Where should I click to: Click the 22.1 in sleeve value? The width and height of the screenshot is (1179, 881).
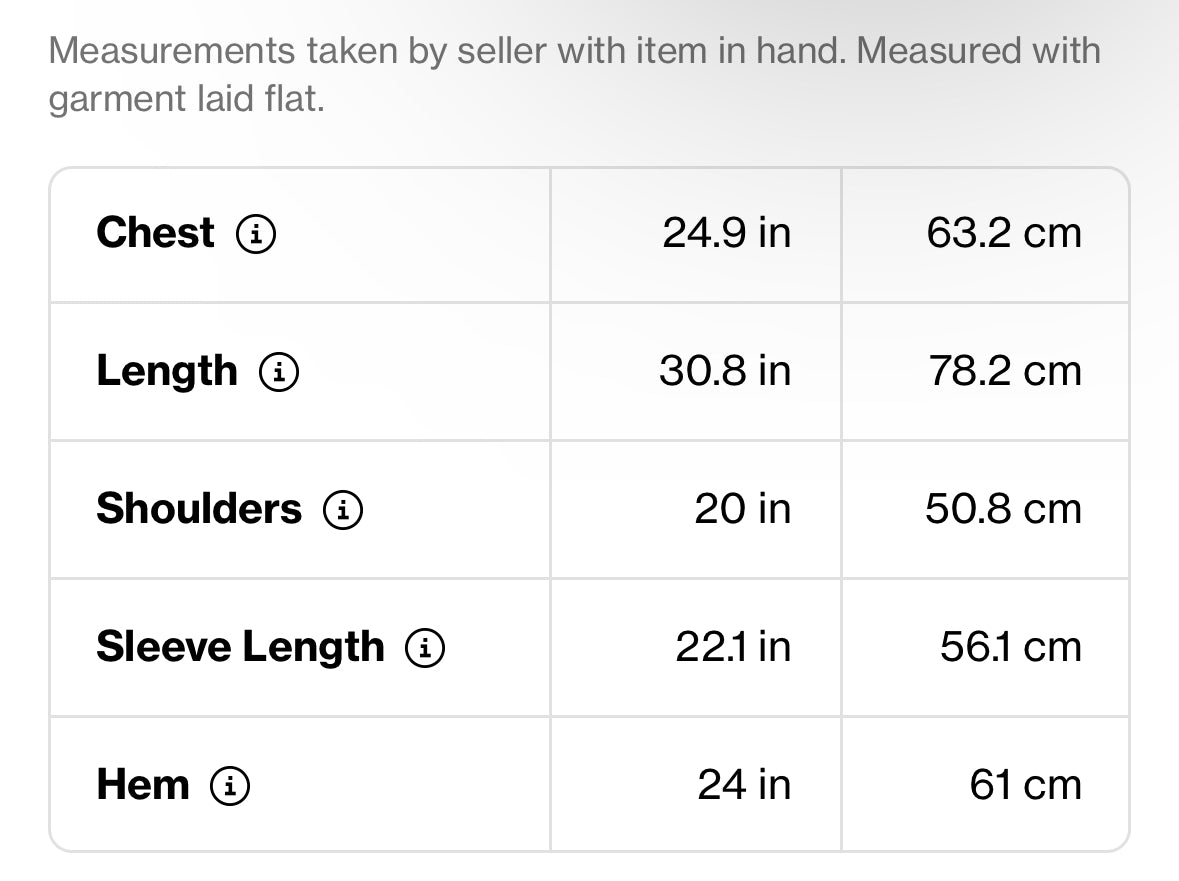coord(733,646)
